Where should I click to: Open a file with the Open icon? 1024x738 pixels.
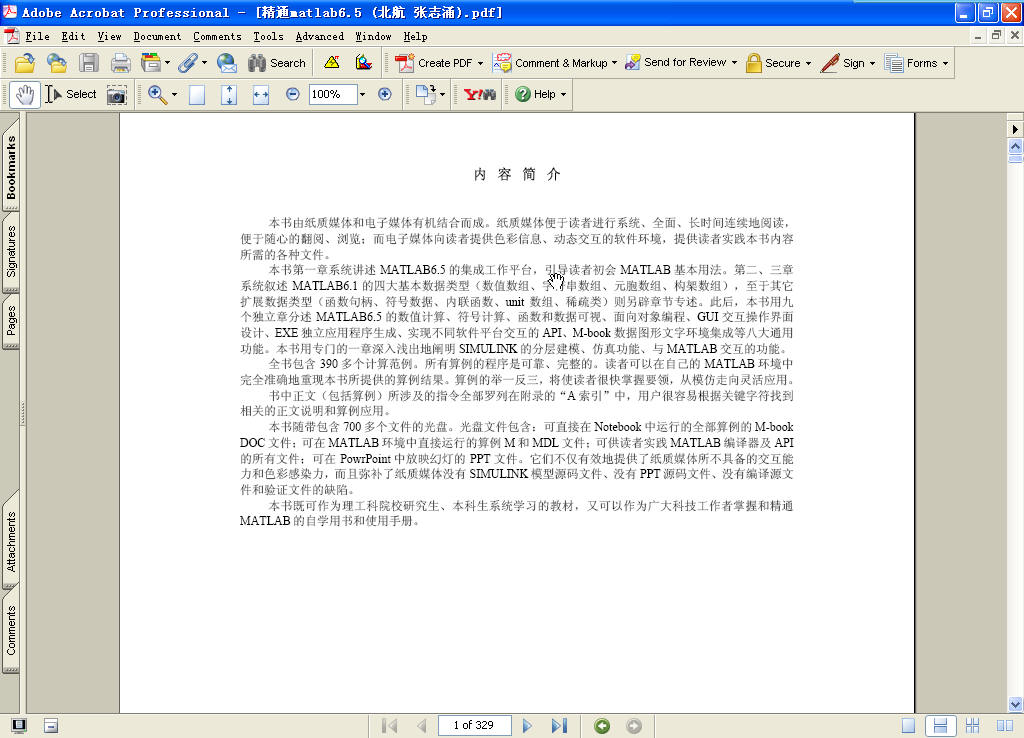(25, 63)
